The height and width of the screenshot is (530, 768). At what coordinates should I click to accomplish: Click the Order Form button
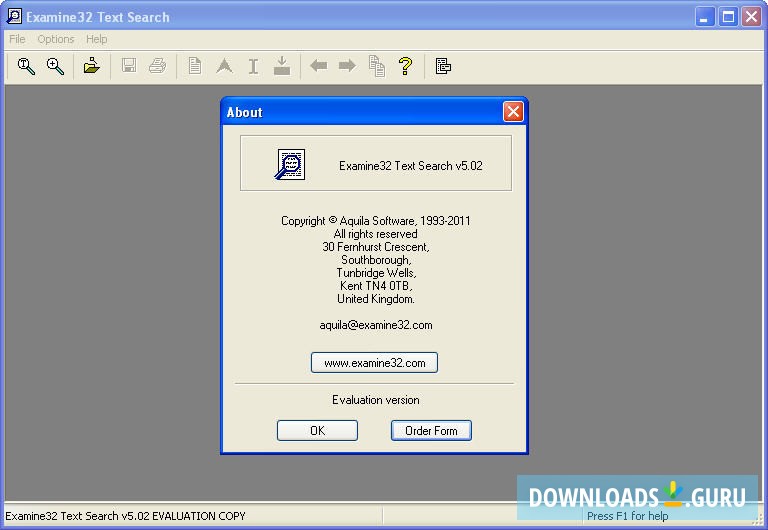[431, 431]
